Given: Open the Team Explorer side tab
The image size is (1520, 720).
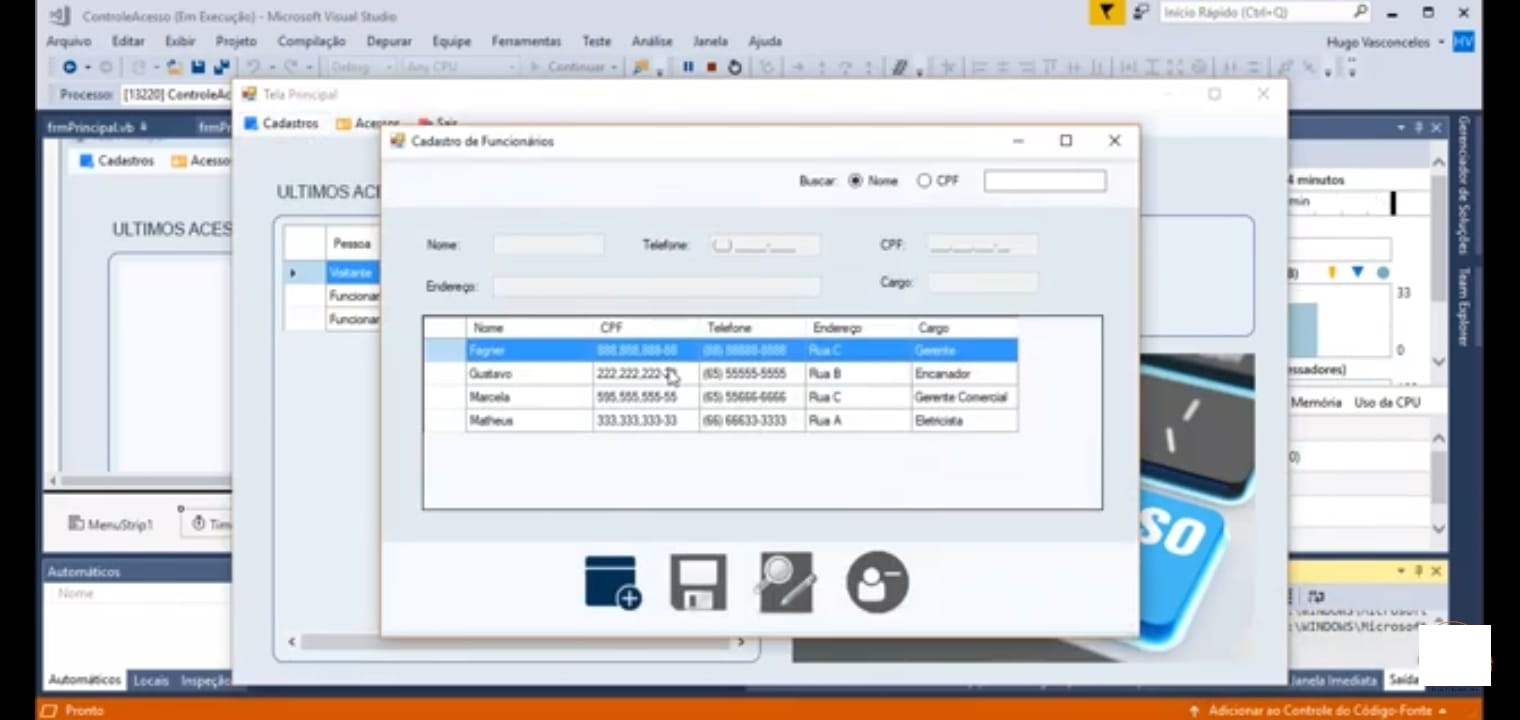Looking at the screenshot, I should point(1464,306).
